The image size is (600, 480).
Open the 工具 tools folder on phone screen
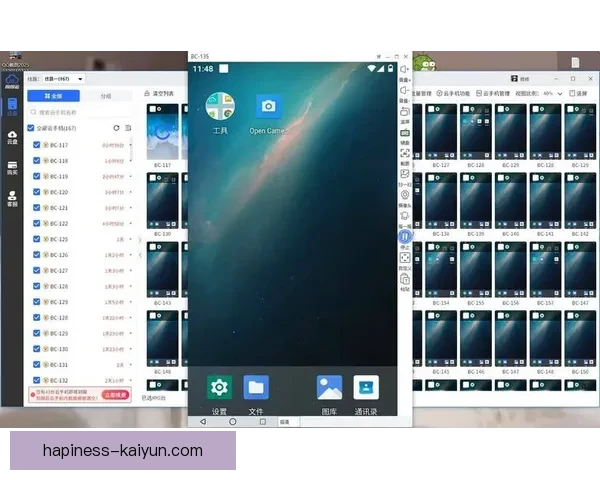[220, 107]
